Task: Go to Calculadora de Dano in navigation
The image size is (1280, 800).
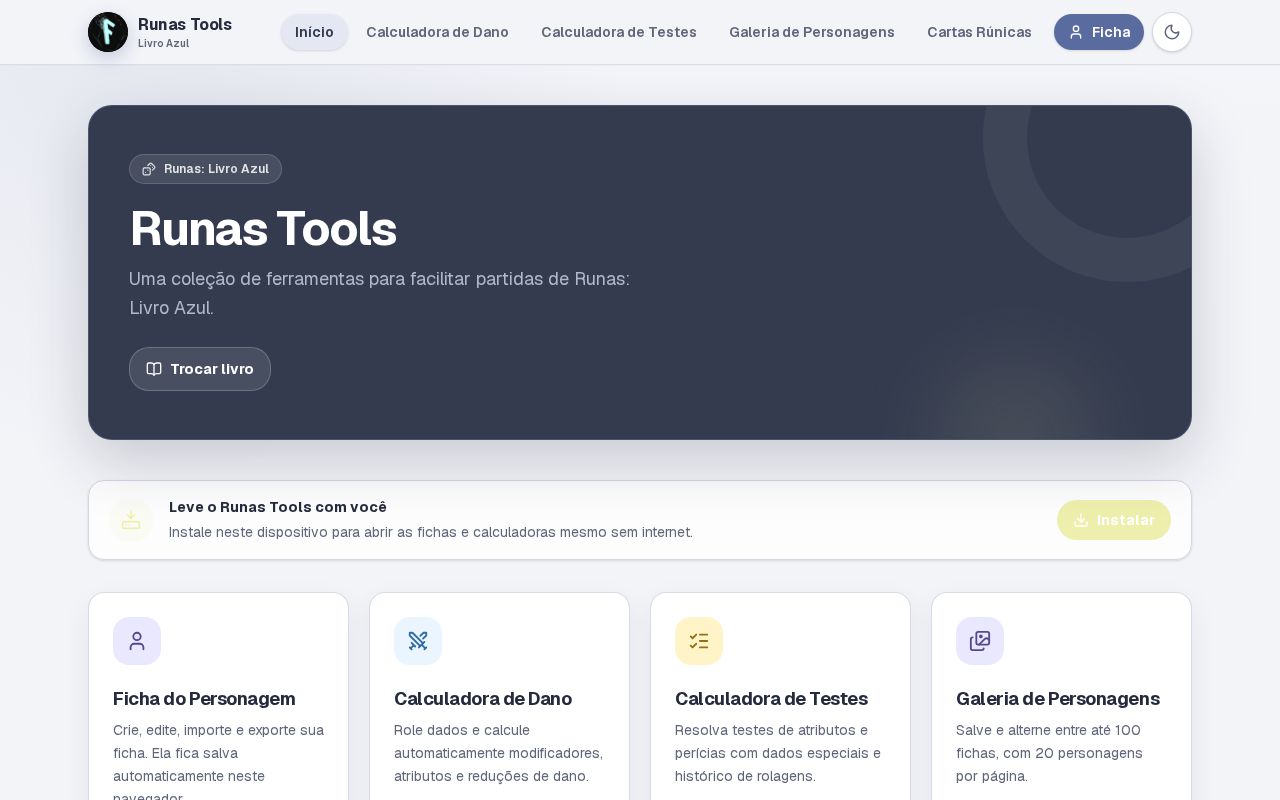Action: [x=437, y=32]
